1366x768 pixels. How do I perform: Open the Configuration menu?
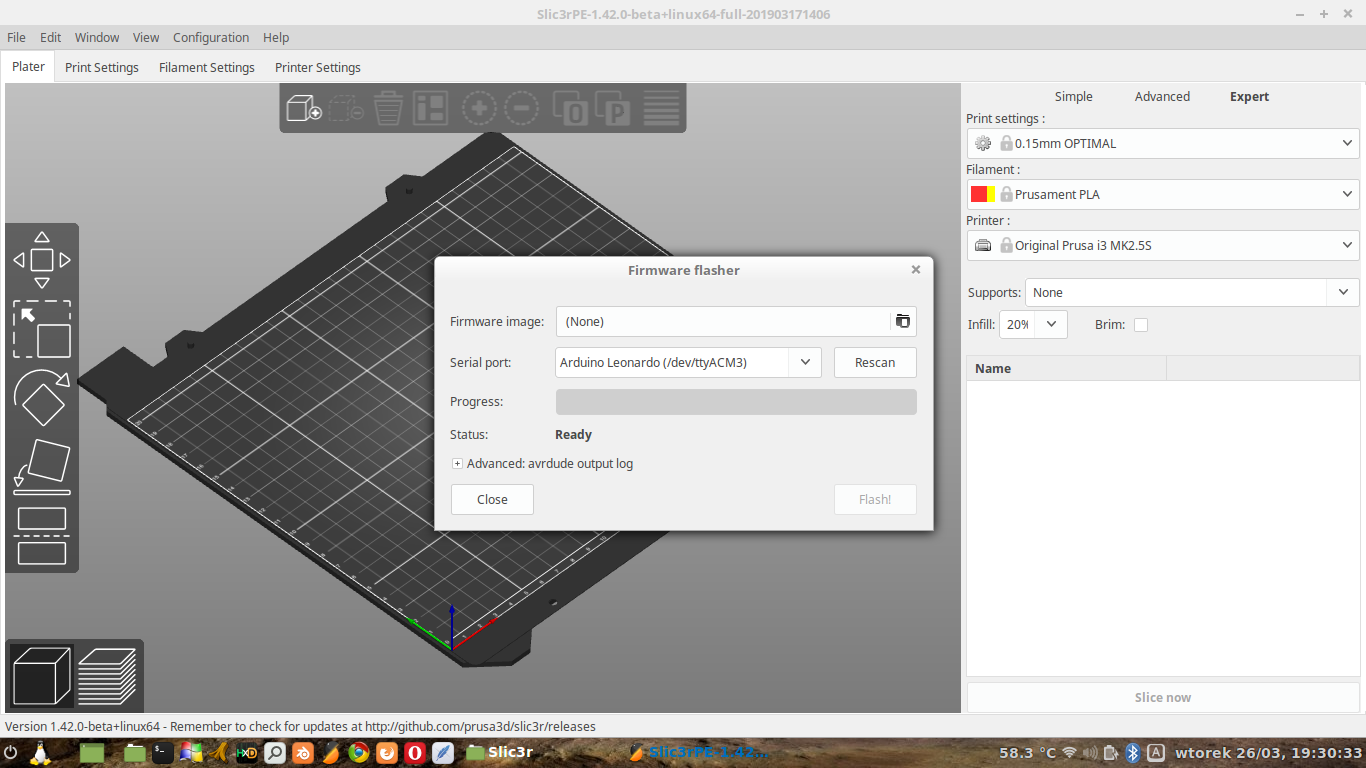point(211,38)
